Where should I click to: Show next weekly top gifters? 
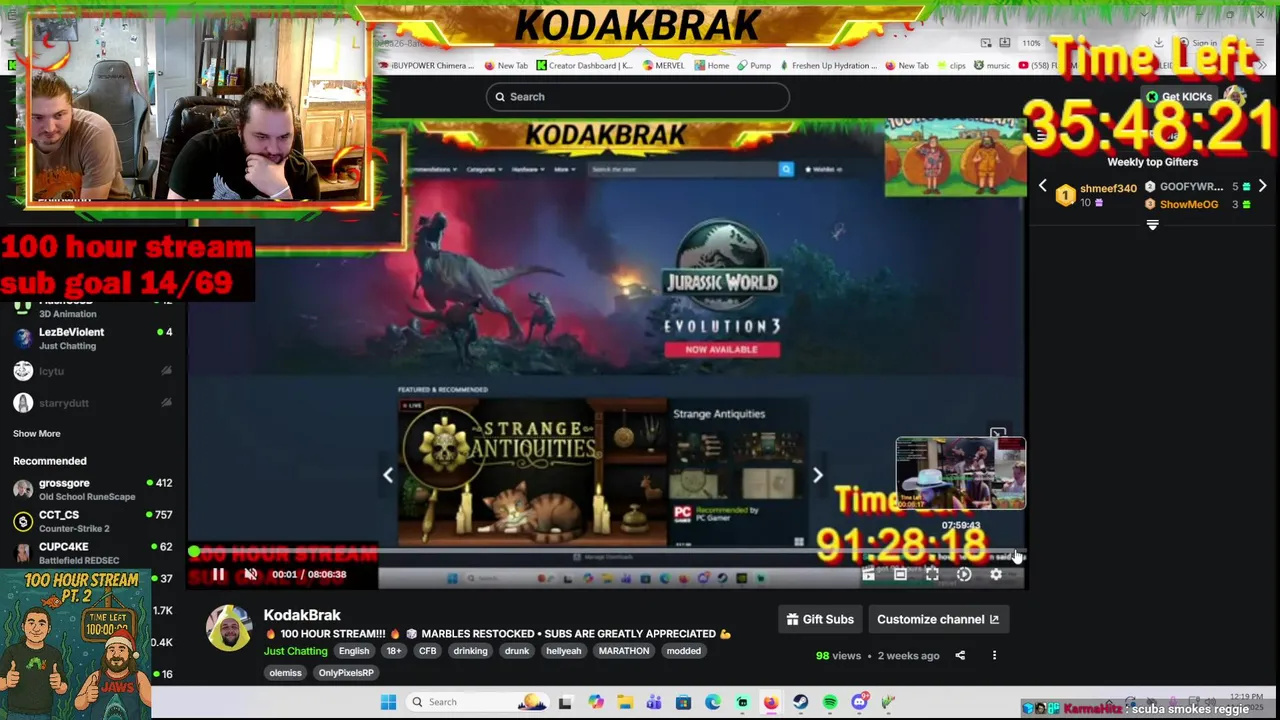click(1262, 186)
